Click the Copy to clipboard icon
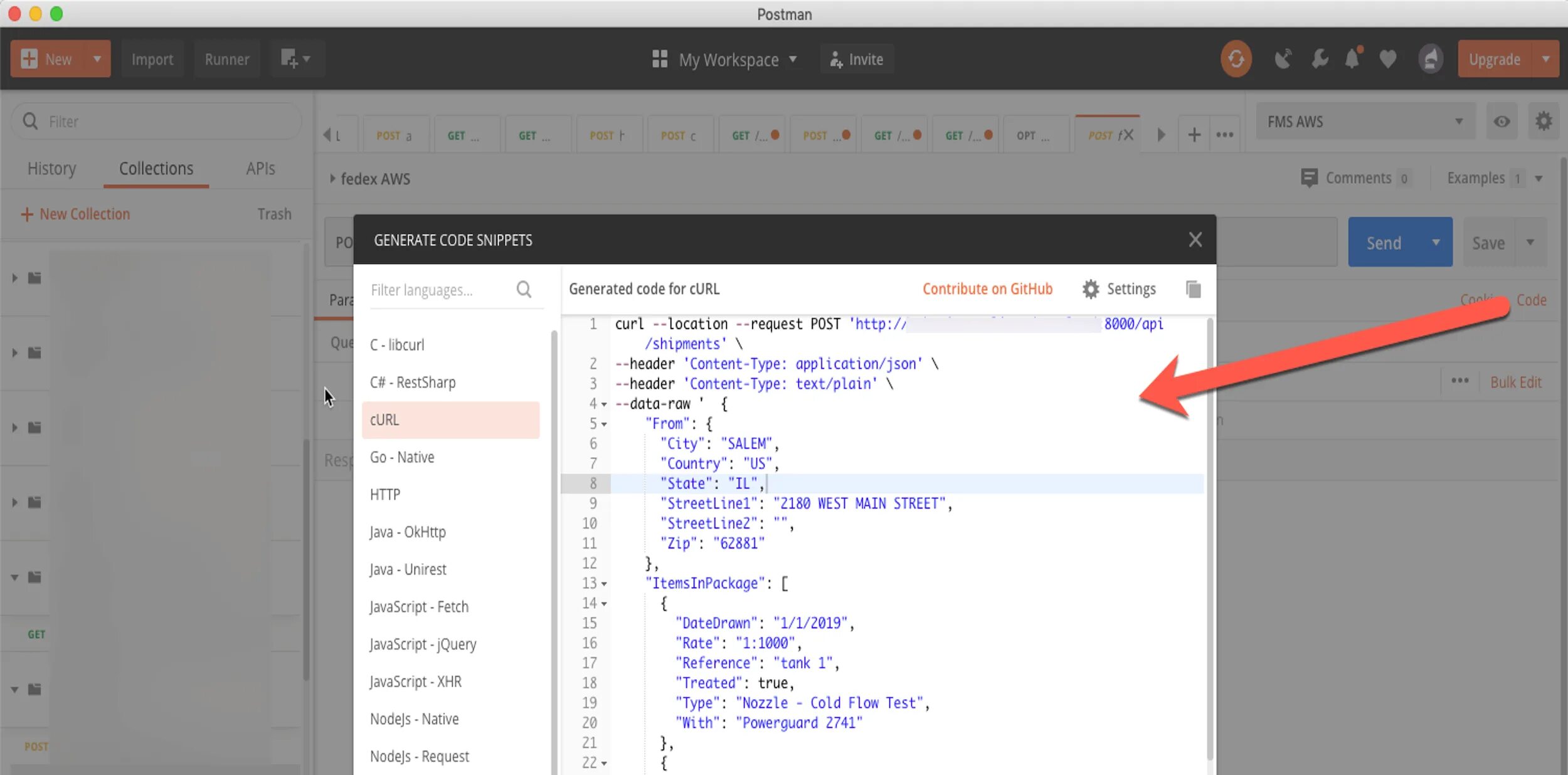 pyautogui.click(x=1193, y=289)
